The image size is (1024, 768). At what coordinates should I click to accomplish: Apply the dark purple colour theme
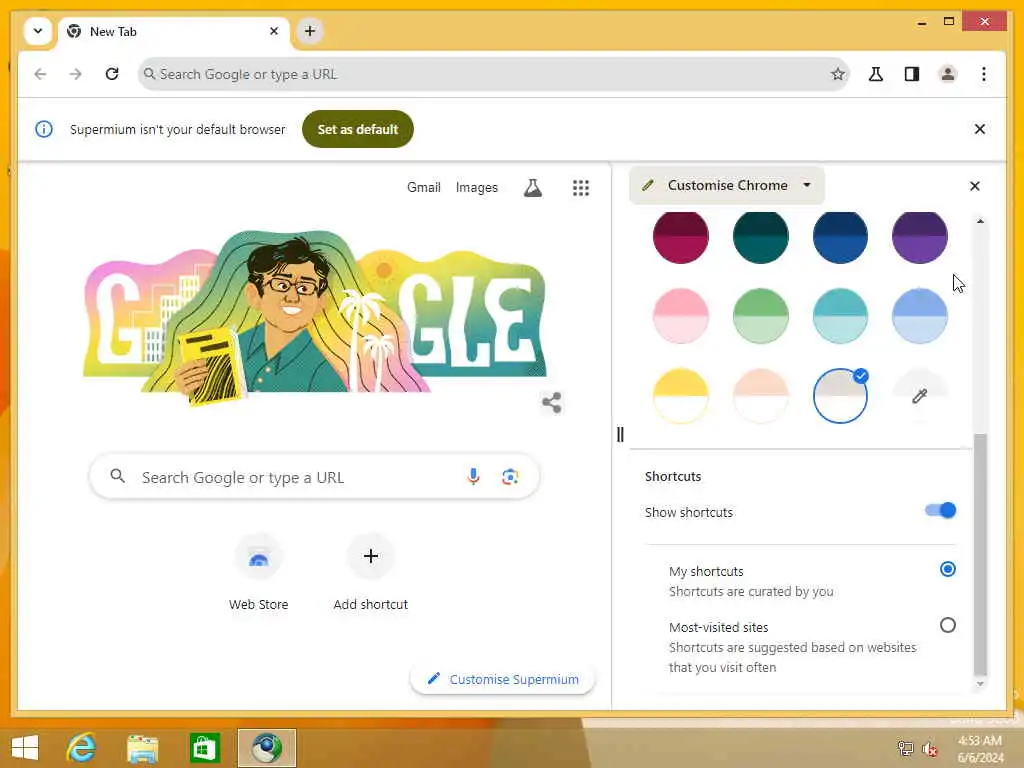[x=919, y=236]
